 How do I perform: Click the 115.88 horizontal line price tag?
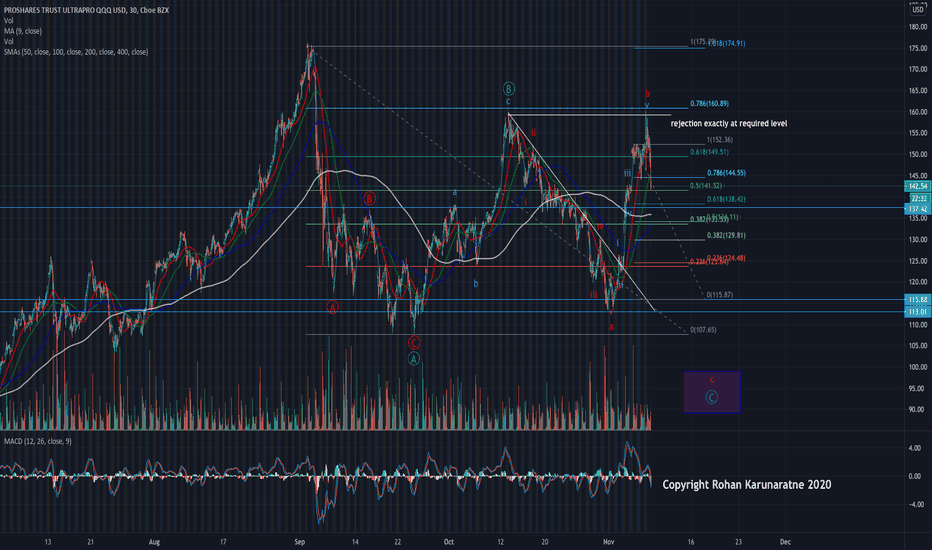tap(918, 300)
